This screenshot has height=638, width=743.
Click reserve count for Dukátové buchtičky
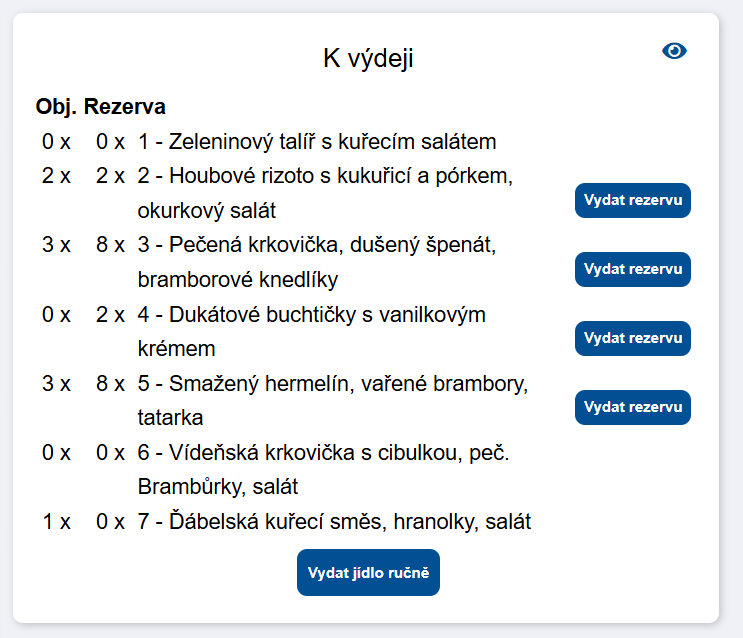(x=110, y=315)
